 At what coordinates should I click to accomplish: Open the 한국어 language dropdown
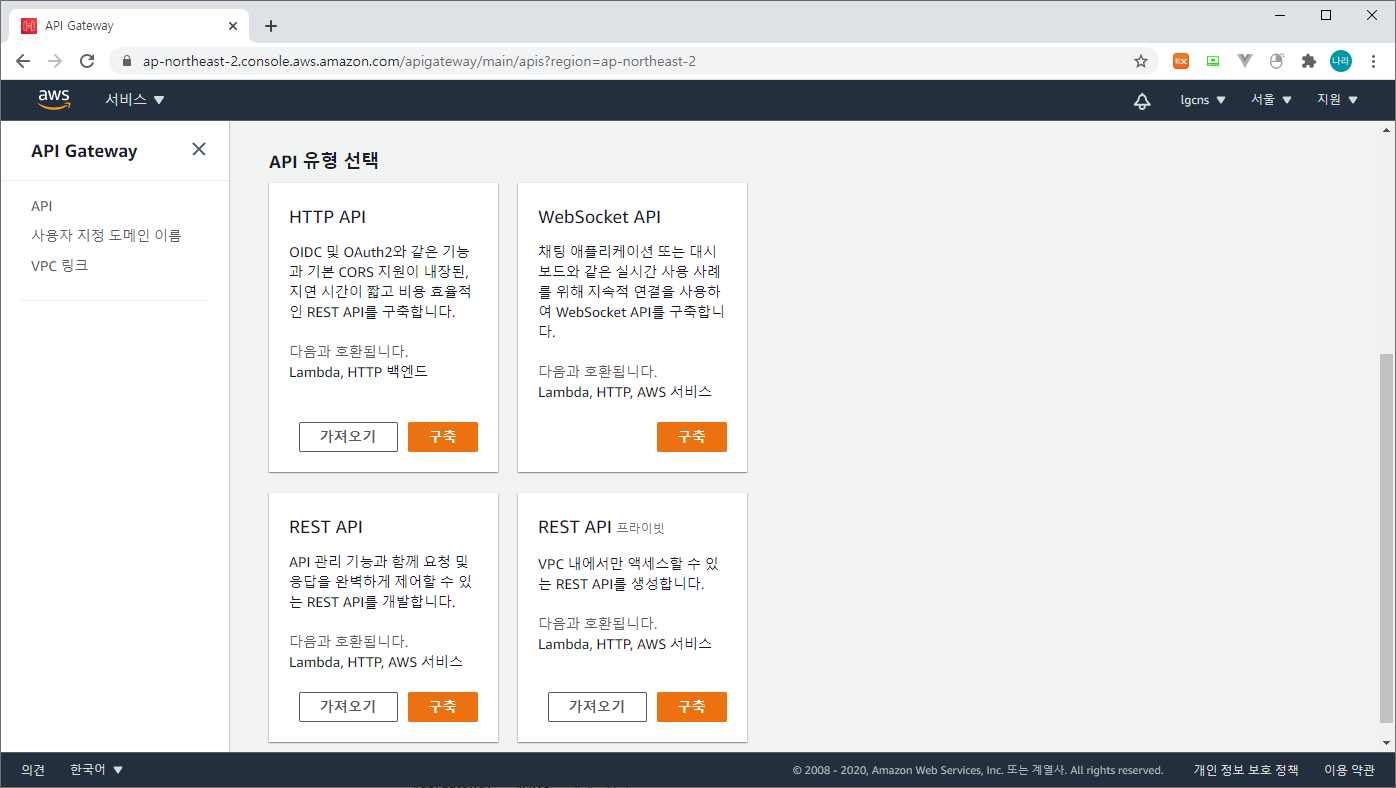pyautogui.click(x=97, y=770)
